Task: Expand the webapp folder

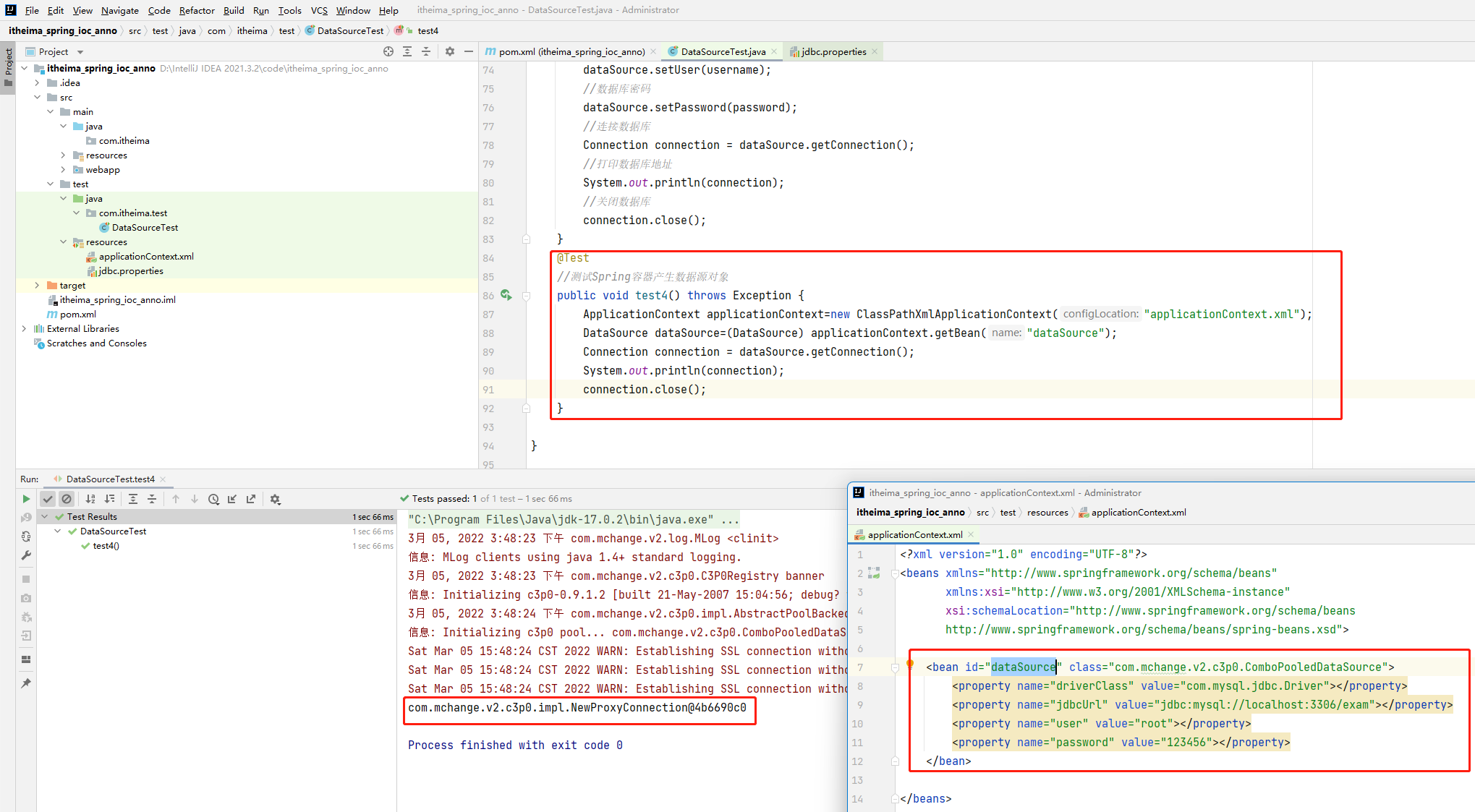Action: (x=64, y=170)
